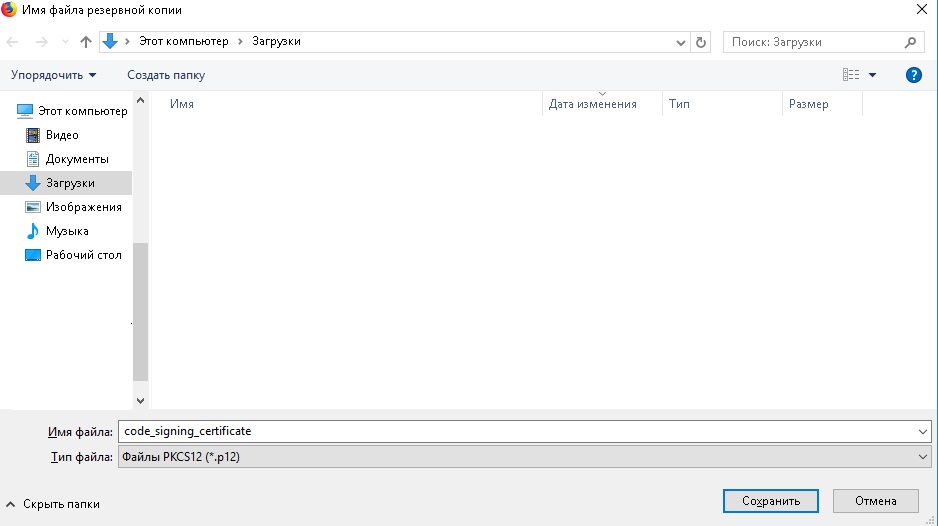Select 'Загрузки' in the sidebar

[x=66, y=183]
